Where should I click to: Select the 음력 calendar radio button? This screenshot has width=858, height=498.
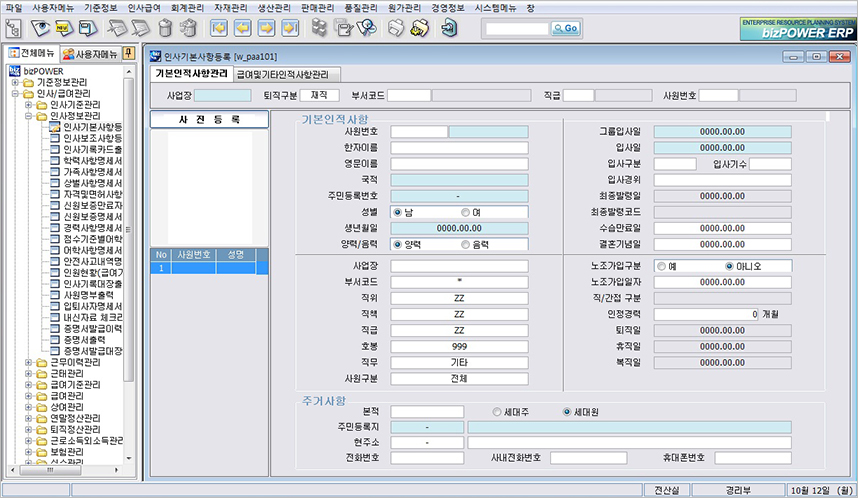coord(465,245)
